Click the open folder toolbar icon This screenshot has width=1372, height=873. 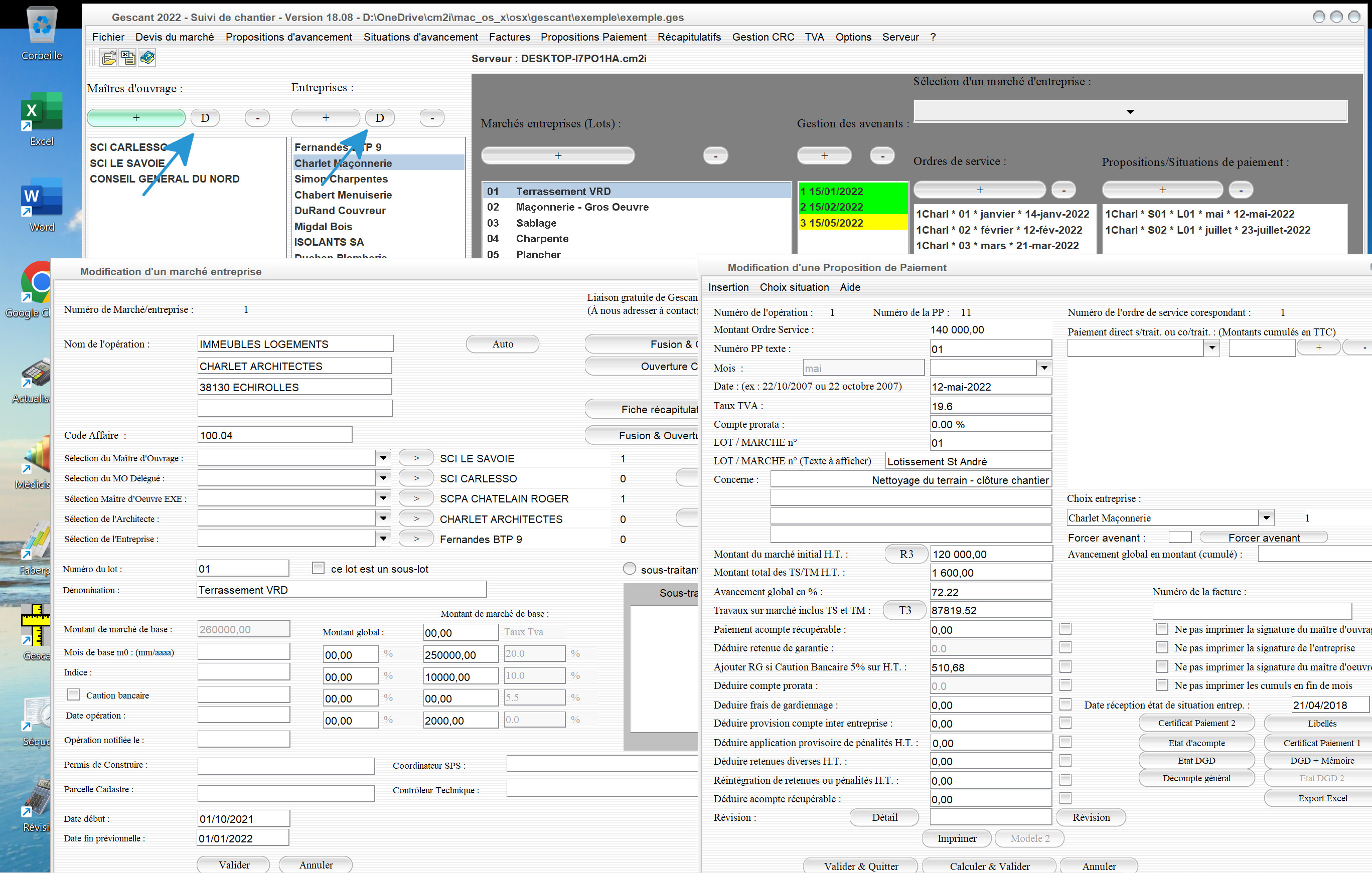108,58
